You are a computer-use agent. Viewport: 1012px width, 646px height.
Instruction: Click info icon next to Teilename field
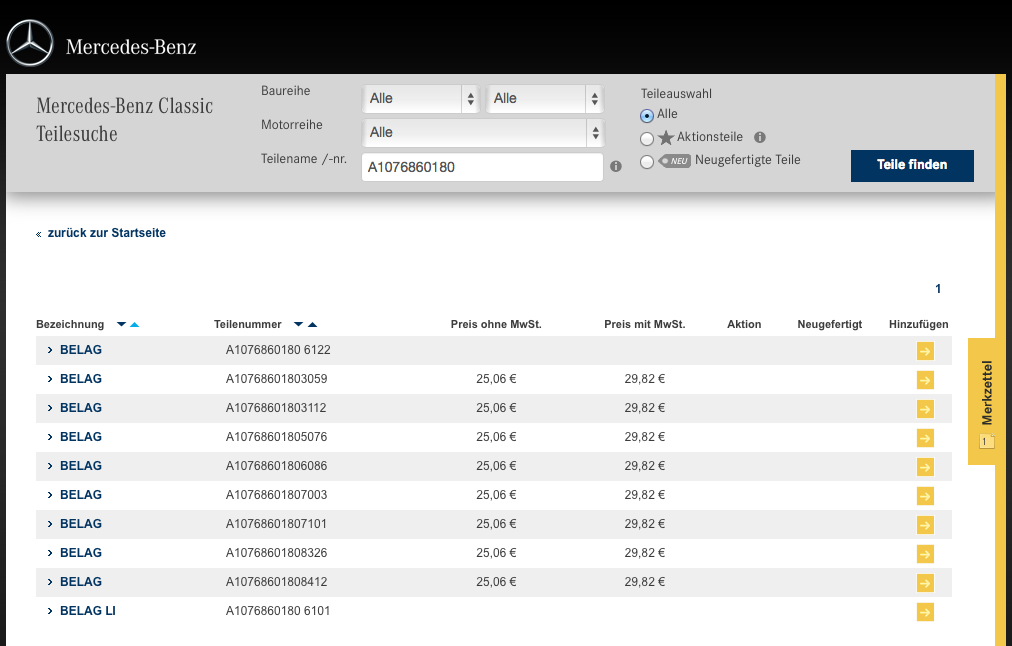click(x=616, y=167)
